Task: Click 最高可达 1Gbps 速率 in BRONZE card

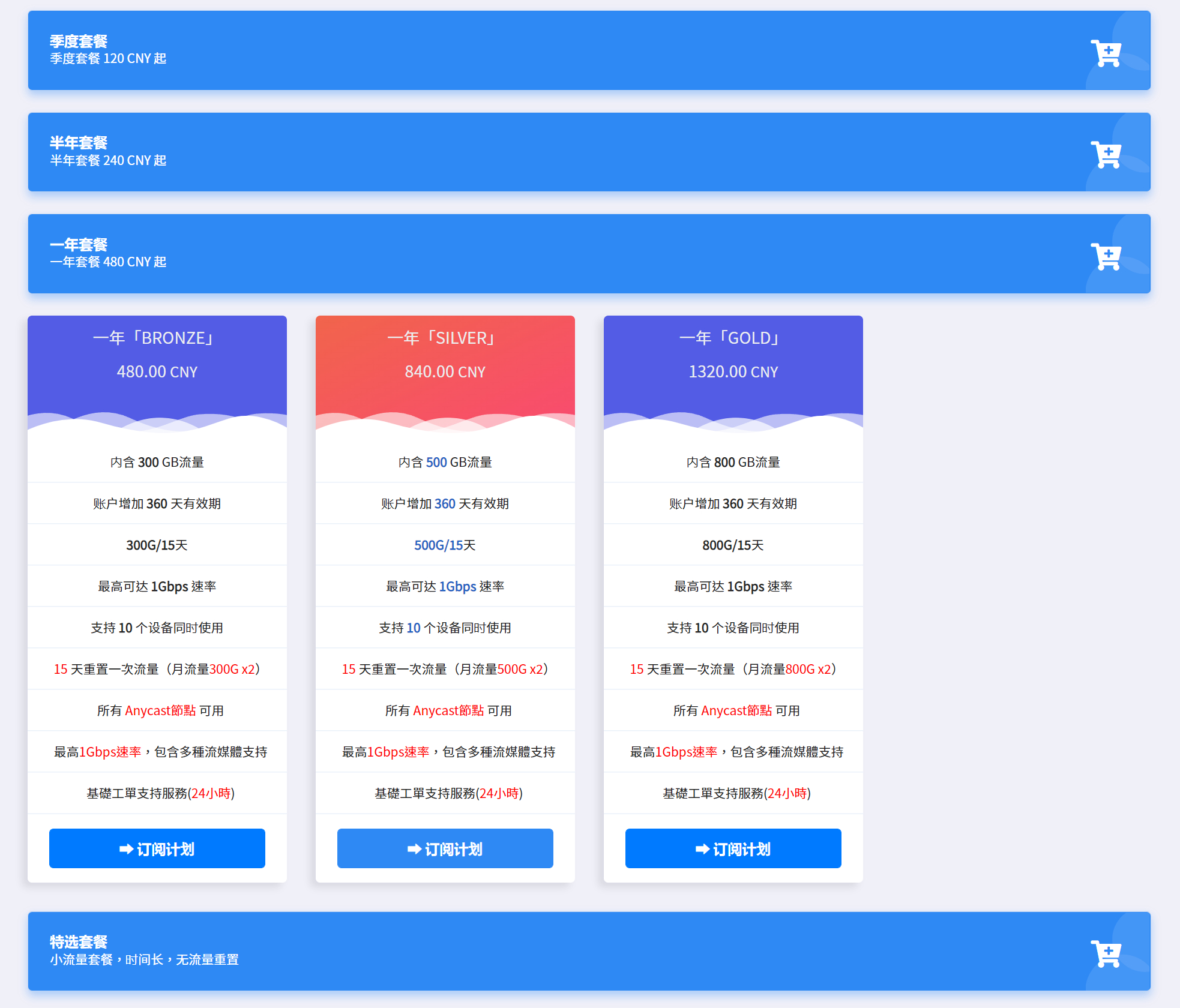Action: [x=157, y=586]
